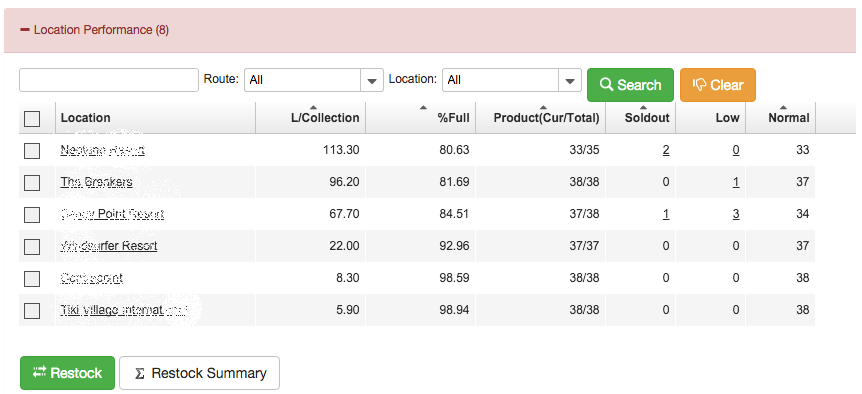Open The Breakers location link
862x394 pixels.
pyautogui.click(x=96, y=182)
